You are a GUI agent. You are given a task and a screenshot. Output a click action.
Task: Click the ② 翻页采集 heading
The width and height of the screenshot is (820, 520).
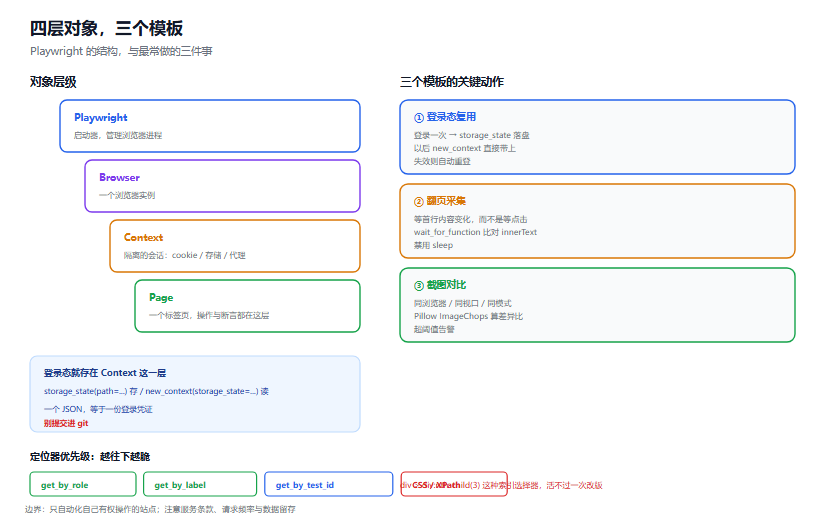[x=440, y=201]
